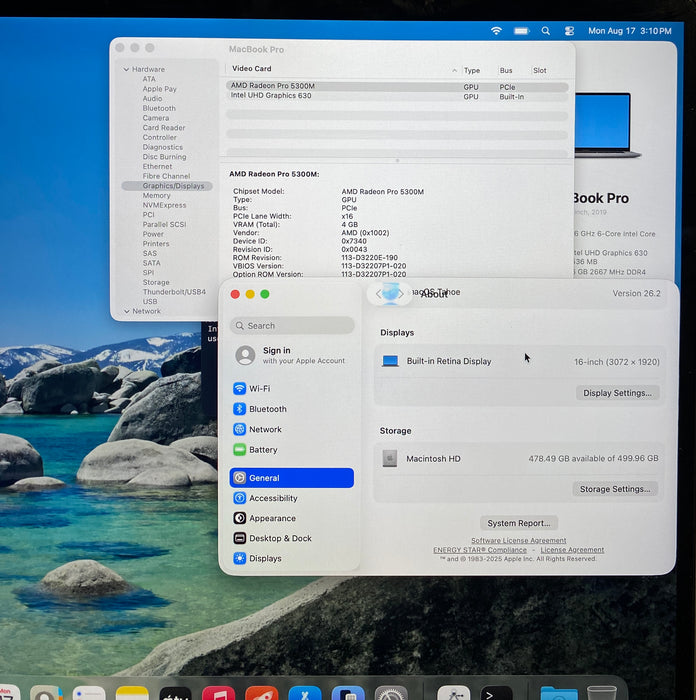Open the ENERGY STAR Compliance link

(x=479, y=550)
